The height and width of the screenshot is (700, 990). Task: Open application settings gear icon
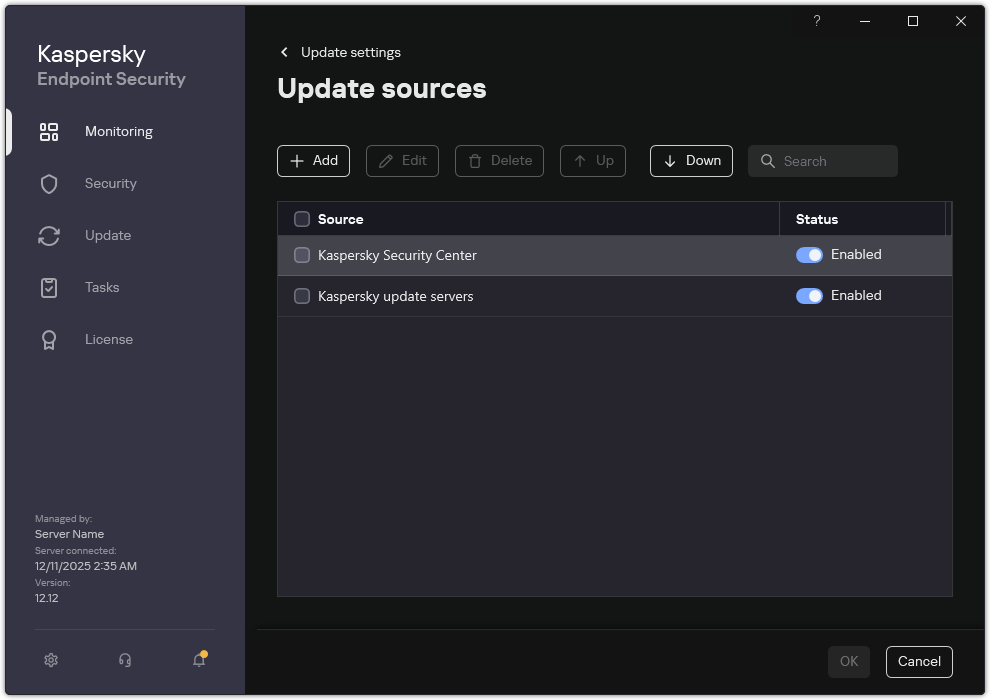point(50,660)
